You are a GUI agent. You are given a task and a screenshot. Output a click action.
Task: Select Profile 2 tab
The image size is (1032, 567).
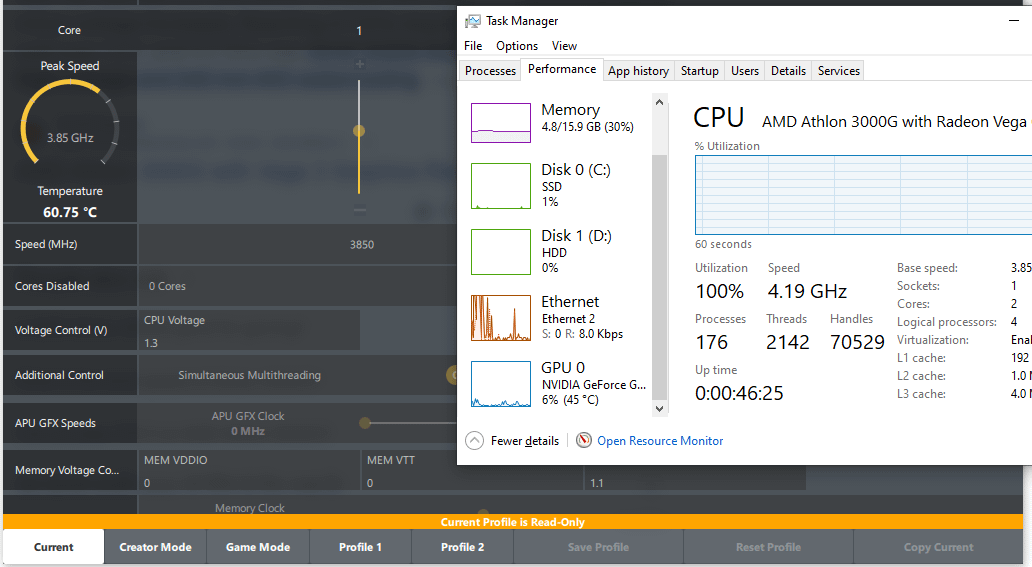point(462,547)
